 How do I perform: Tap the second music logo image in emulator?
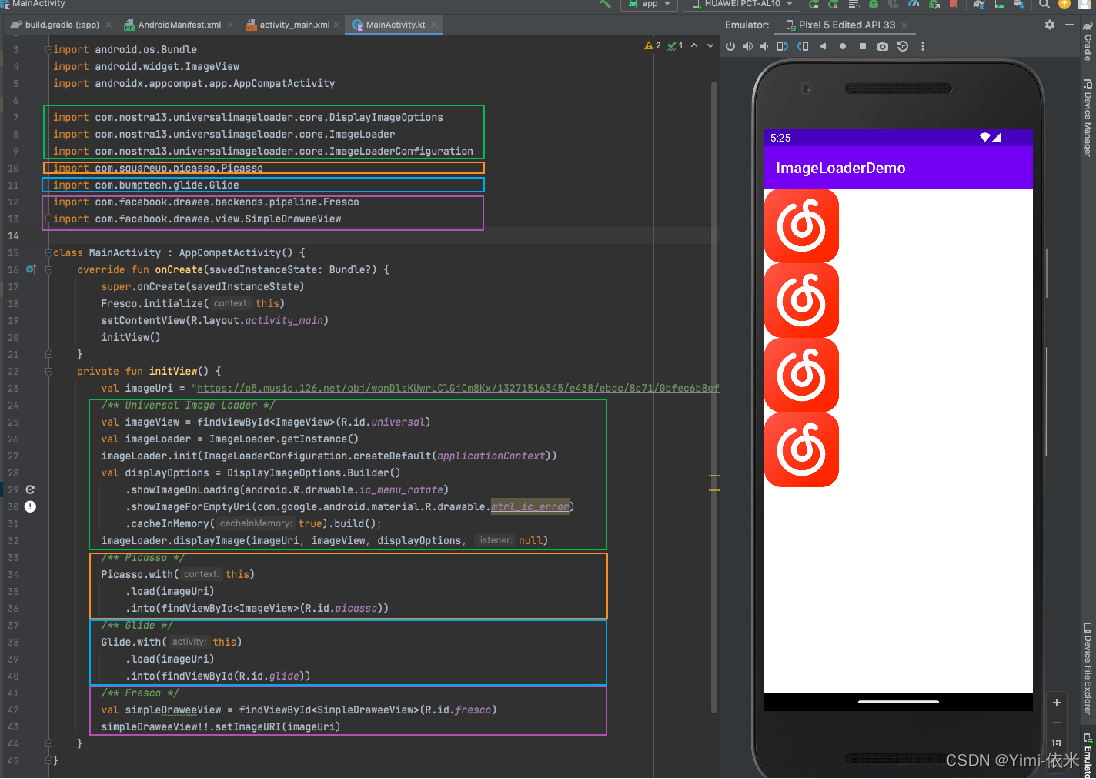(x=801, y=300)
